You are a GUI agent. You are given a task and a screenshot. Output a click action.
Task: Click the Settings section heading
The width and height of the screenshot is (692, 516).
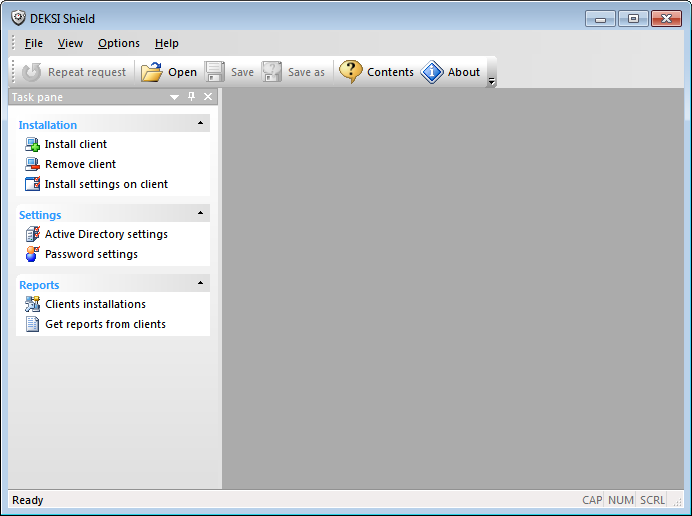40,215
